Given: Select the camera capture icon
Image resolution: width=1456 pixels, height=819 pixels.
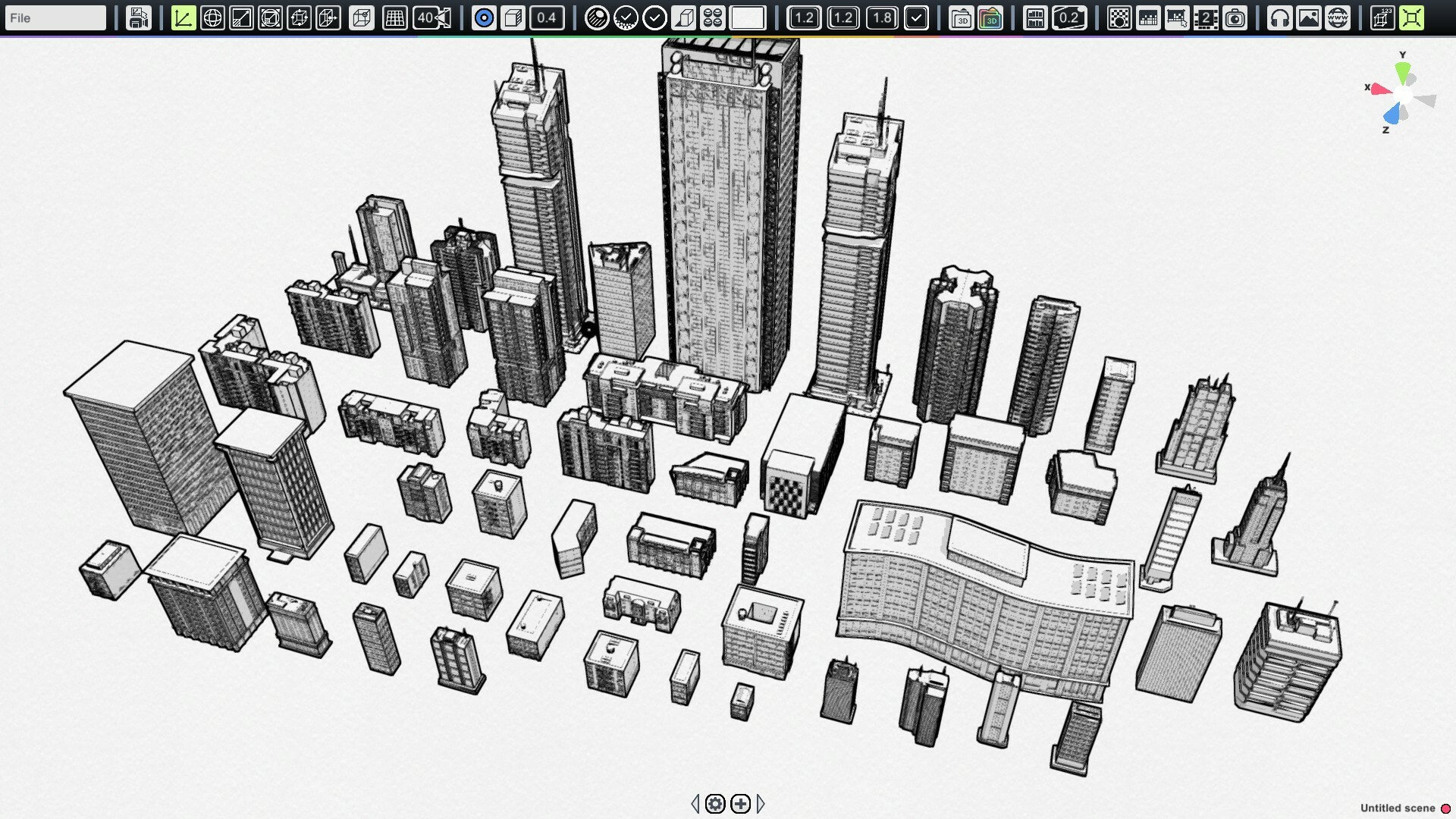Looking at the screenshot, I should (1235, 17).
